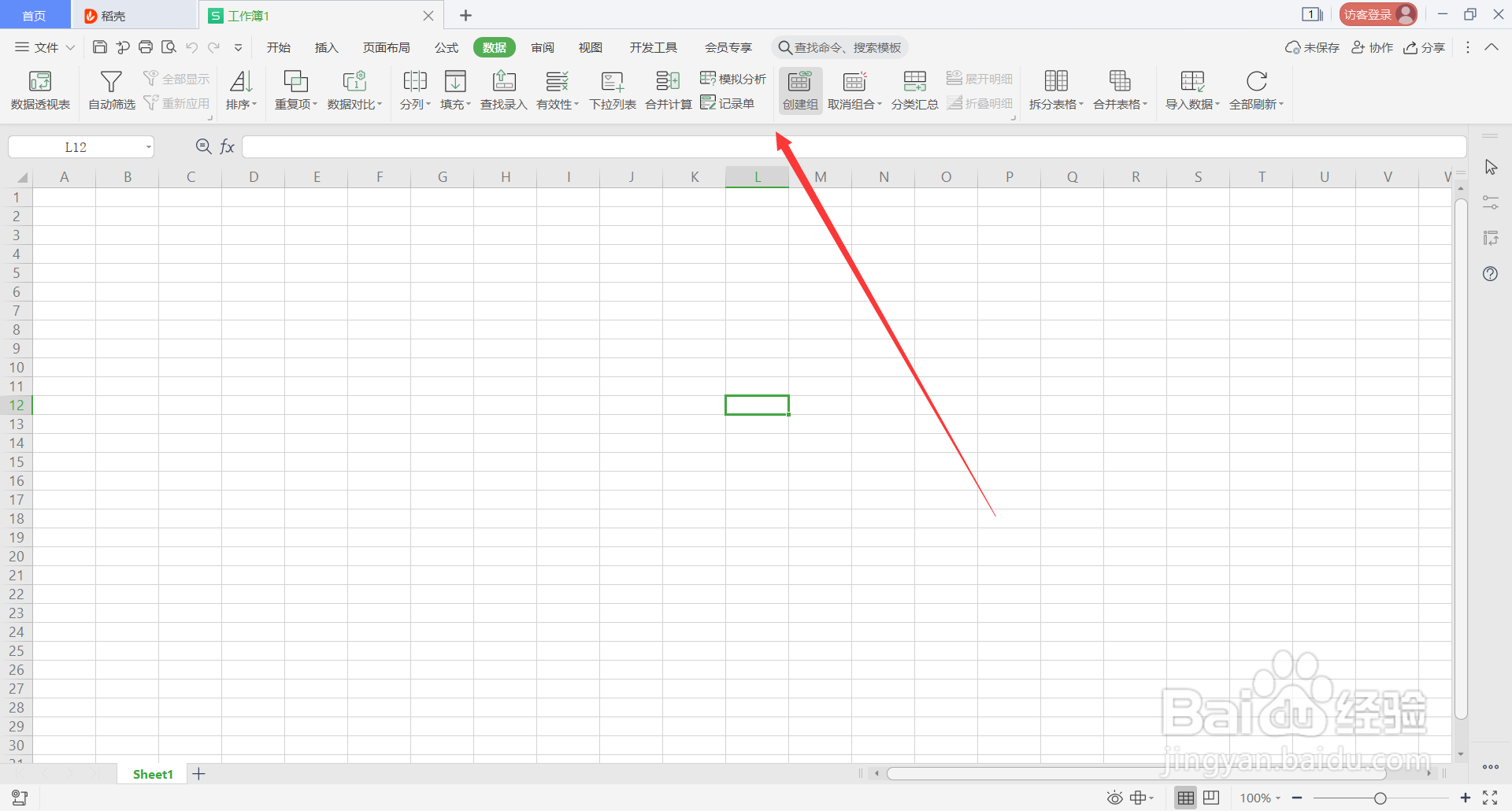Click Text to Columns (分列) icon
Image resolution: width=1512 pixels, height=811 pixels.
(415, 81)
